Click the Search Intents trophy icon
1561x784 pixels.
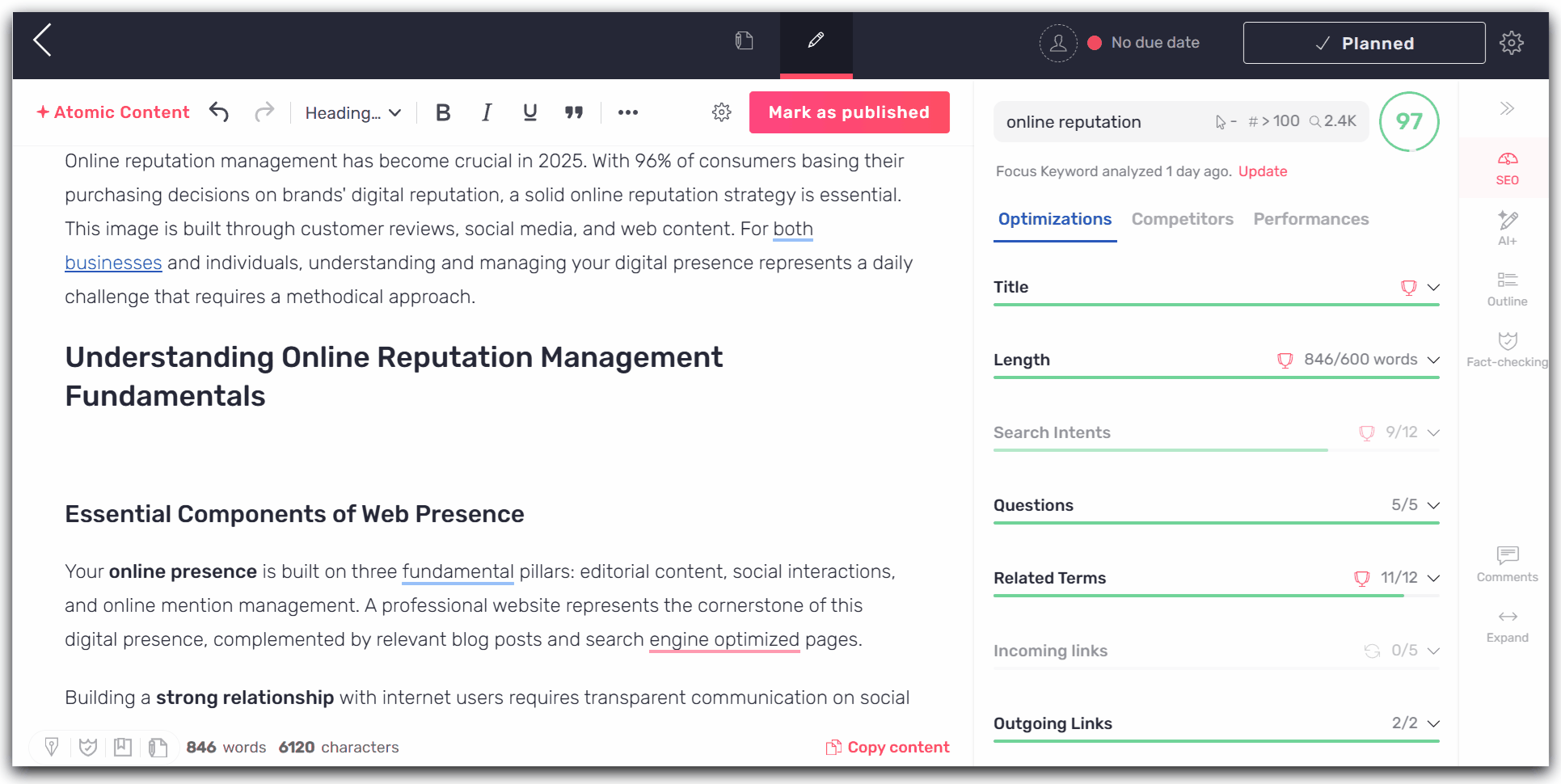click(x=1366, y=433)
